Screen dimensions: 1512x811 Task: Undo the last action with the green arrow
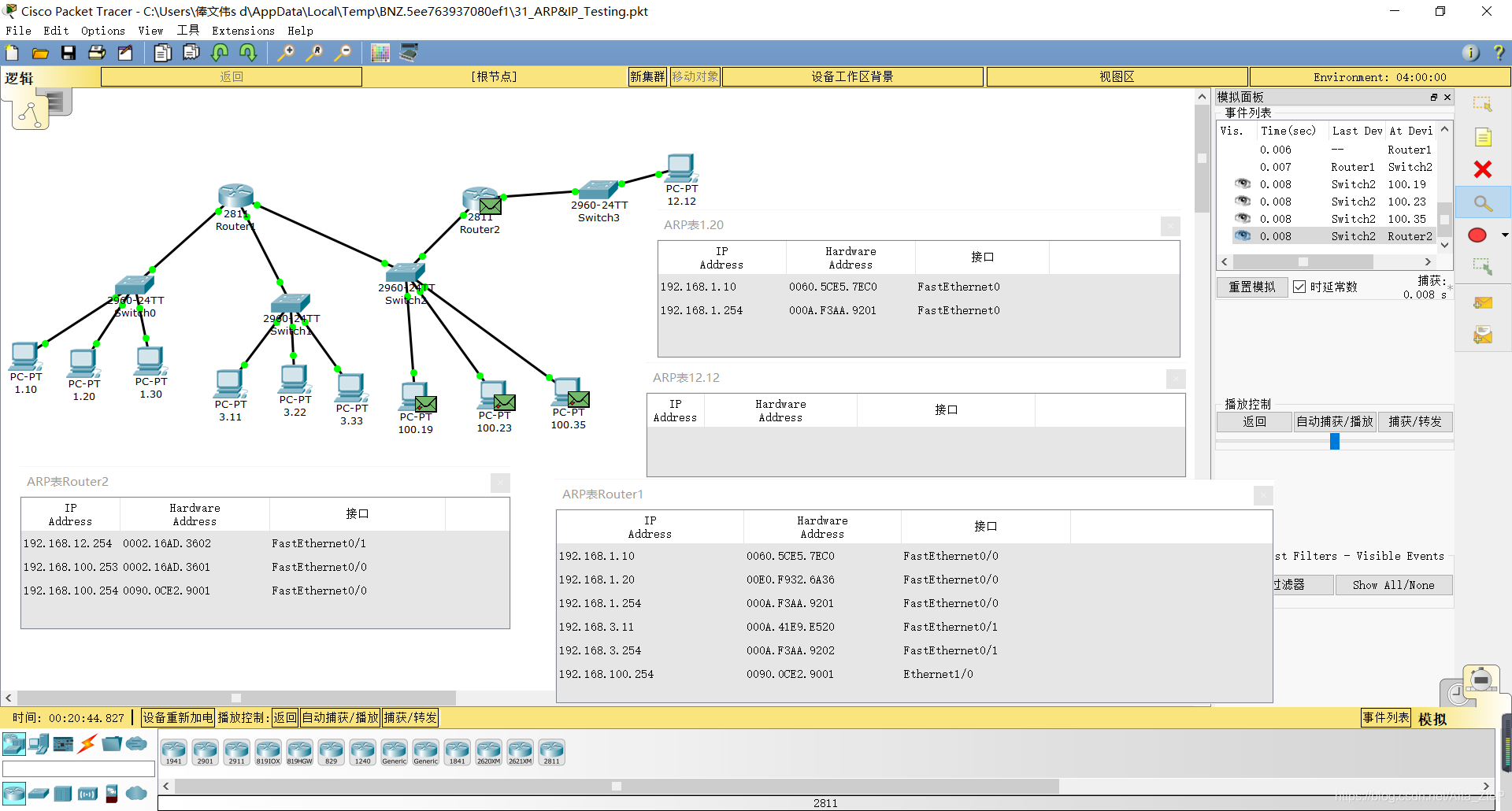pyautogui.click(x=220, y=53)
